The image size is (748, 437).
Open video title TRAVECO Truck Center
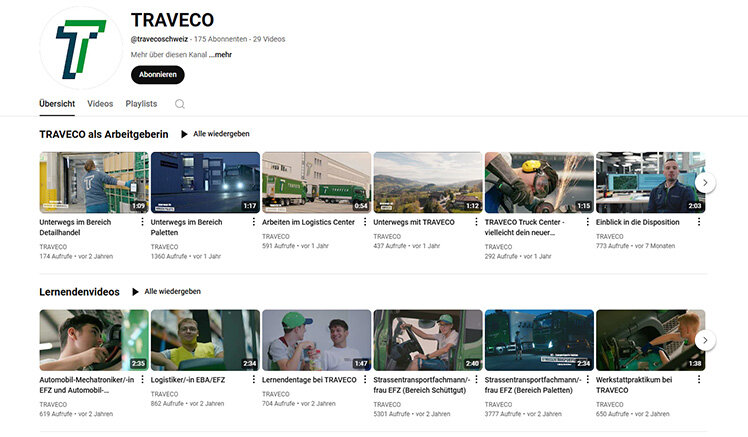click(x=525, y=227)
